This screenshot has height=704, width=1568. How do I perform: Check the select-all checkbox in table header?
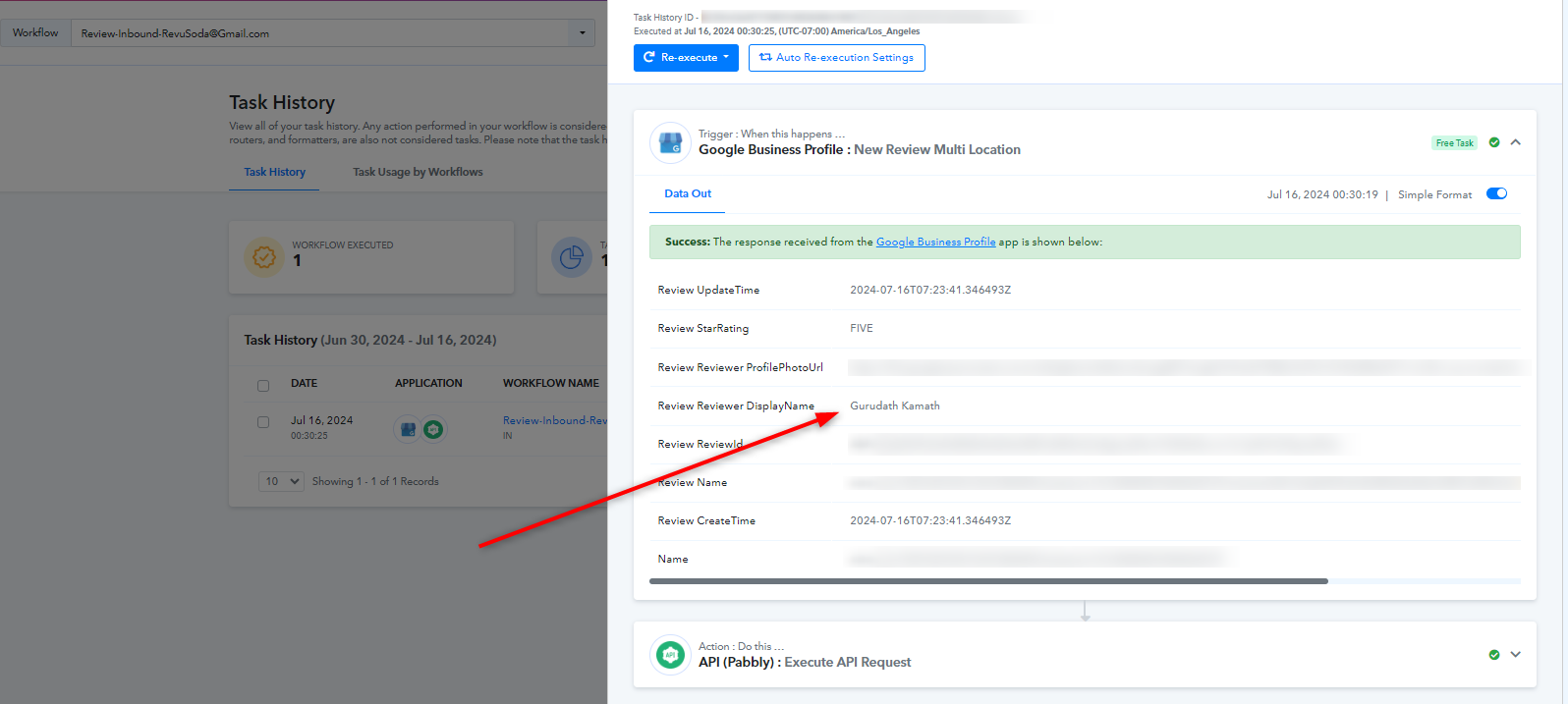click(x=263, y=385)
